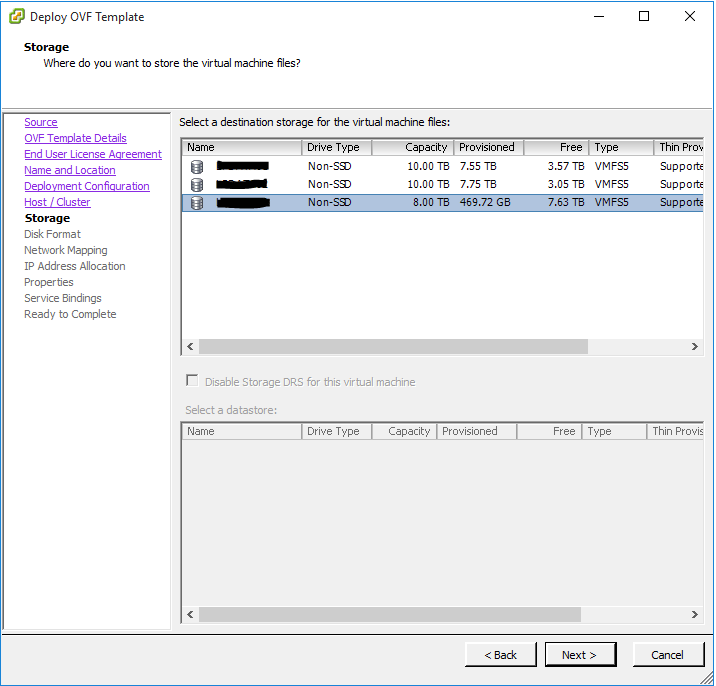This screenshot has height=686, width=716.
Task: Click lower datastore table Provisioned header
Action: coord(477,432)
